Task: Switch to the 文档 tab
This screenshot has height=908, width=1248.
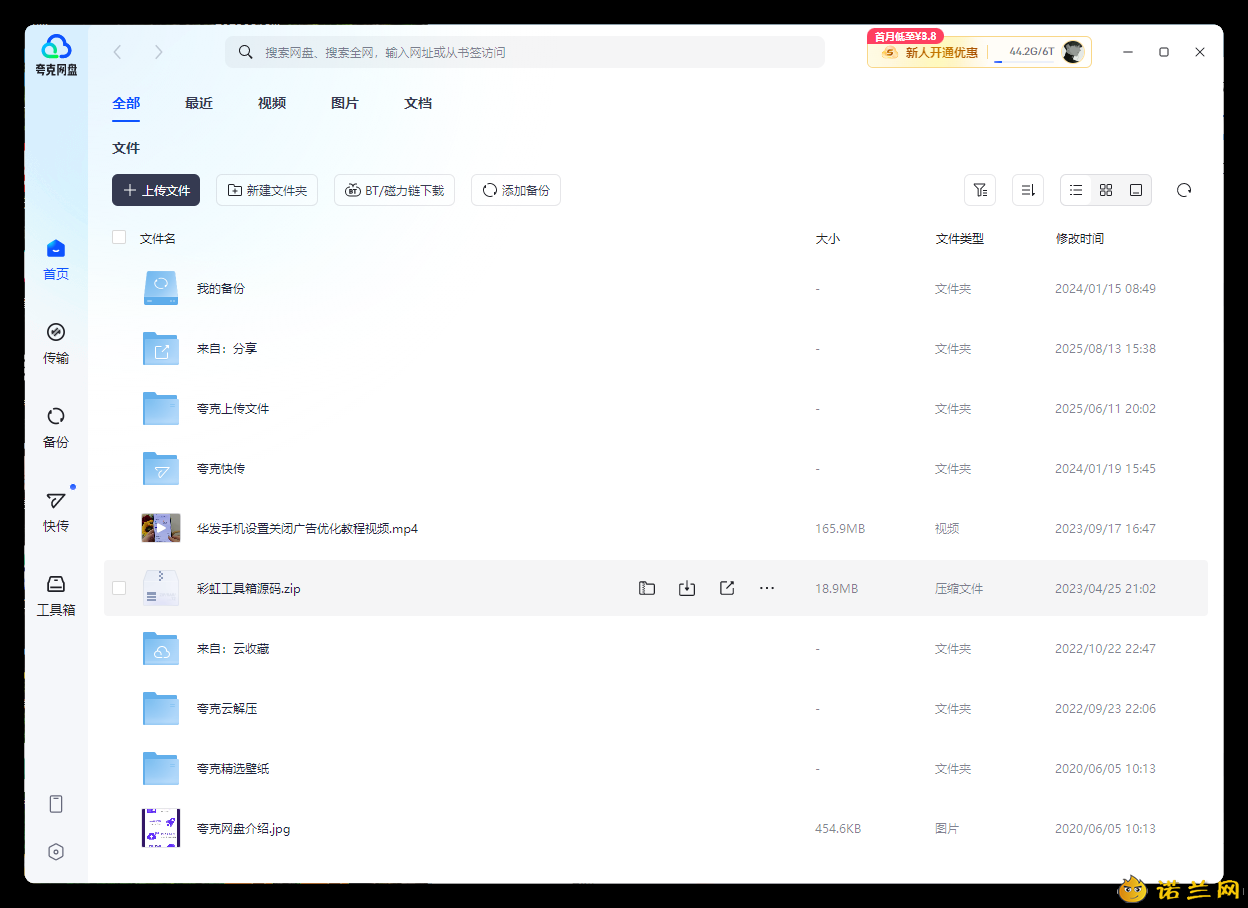Action: click(418, 103)
